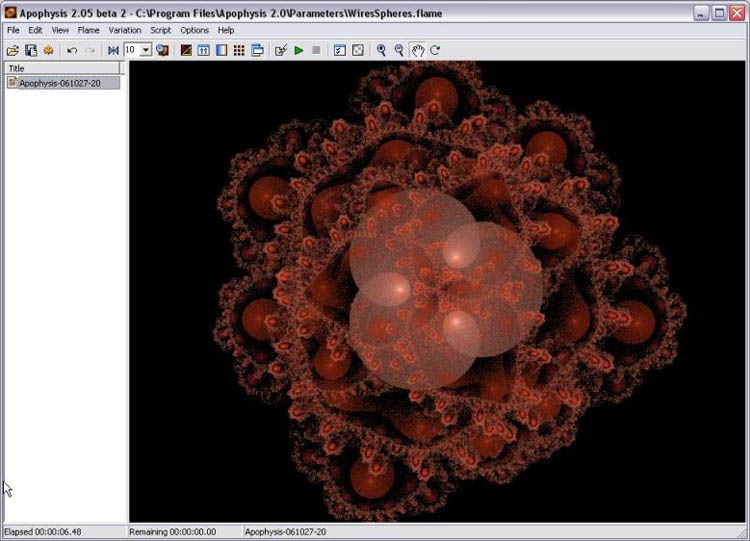Open the Flame menu
750x541 pixels.
coord(88,30)
